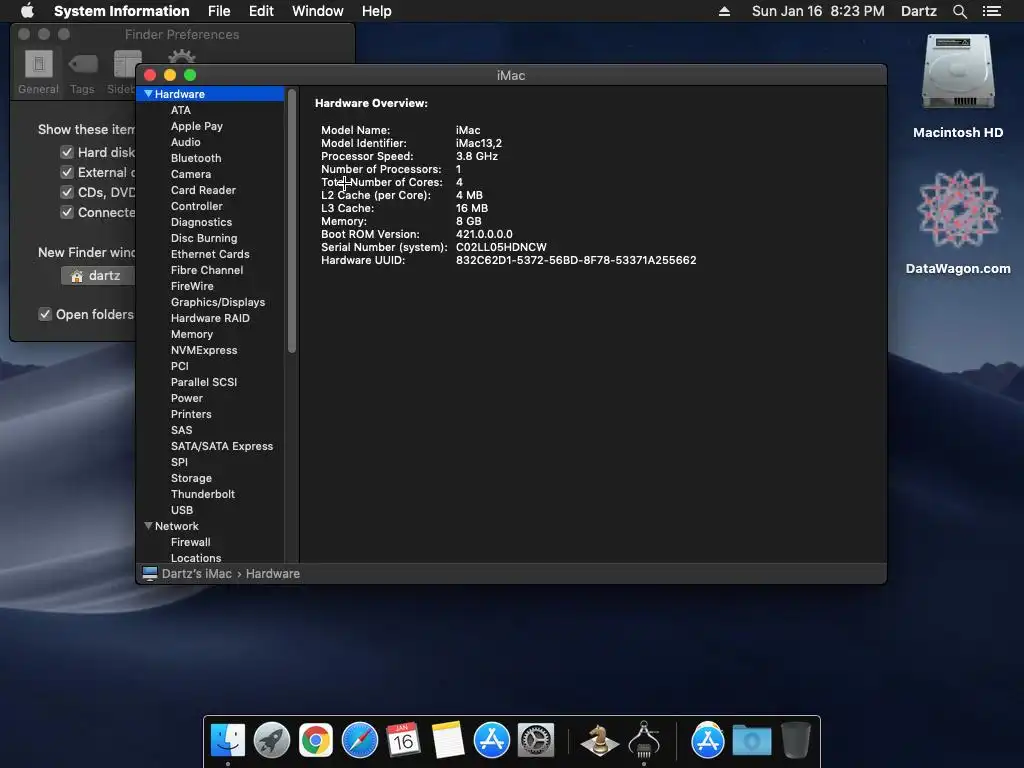Viewport: 1024px width, 768px height.
Task: Open Google Chrome in the Dock
Action: point(315,741)
